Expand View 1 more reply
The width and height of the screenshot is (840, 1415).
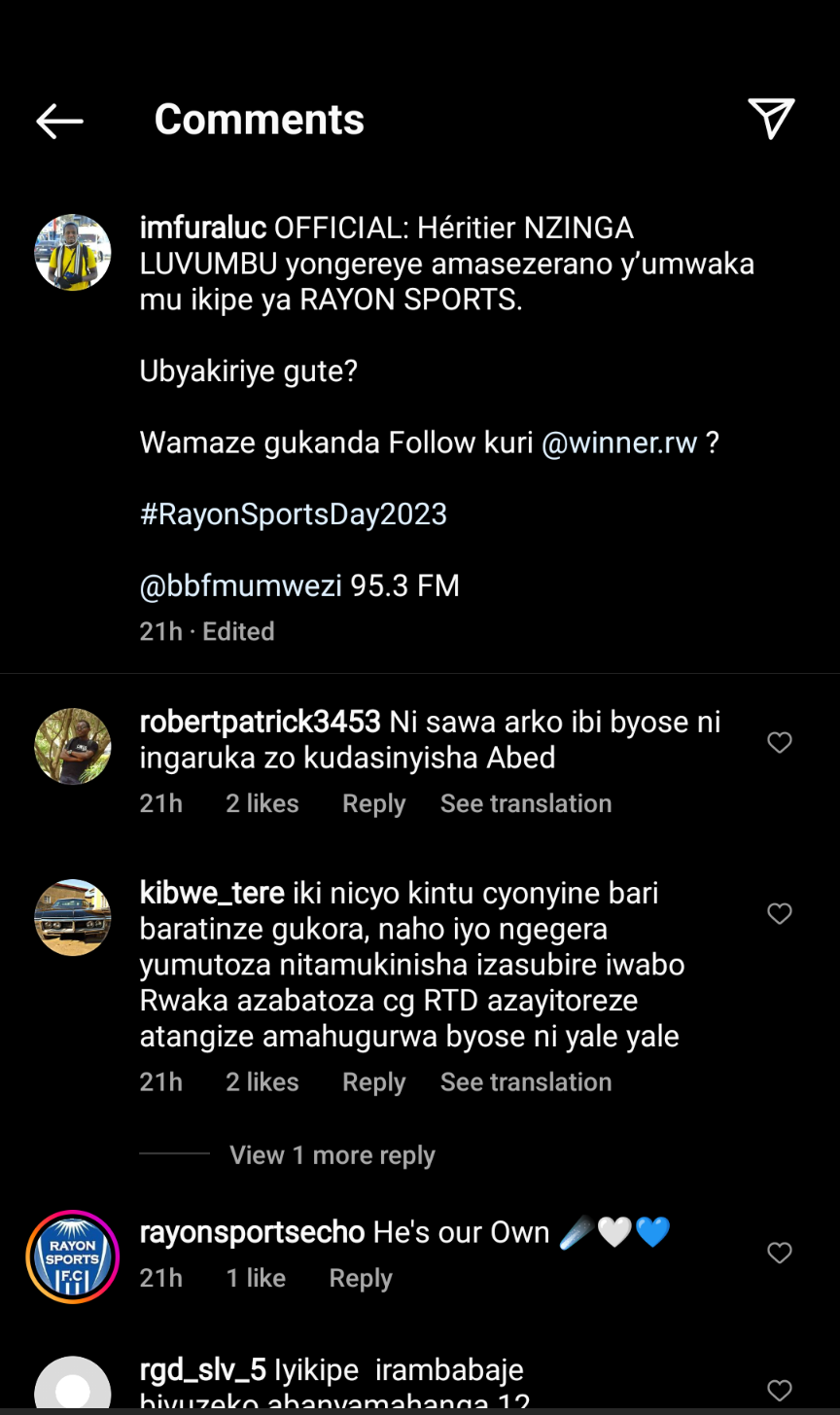click(x=332, y=1155)
